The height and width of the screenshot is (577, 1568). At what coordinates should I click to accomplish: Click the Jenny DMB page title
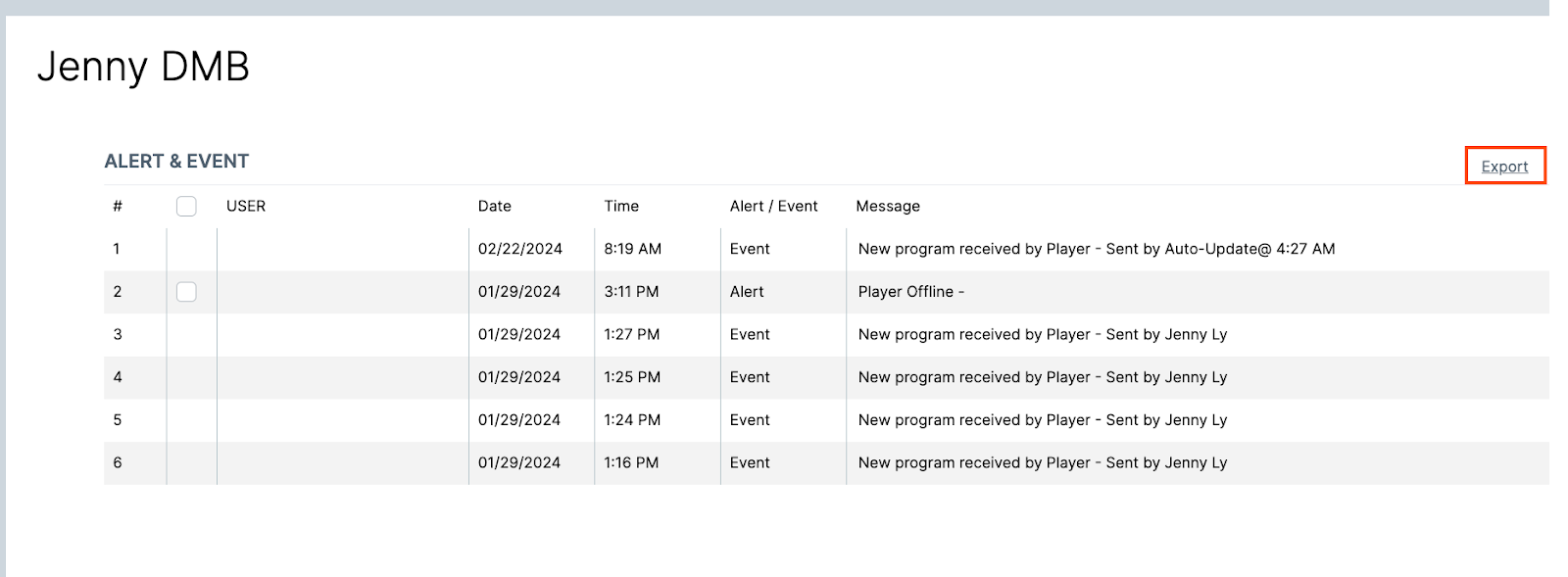143,67
